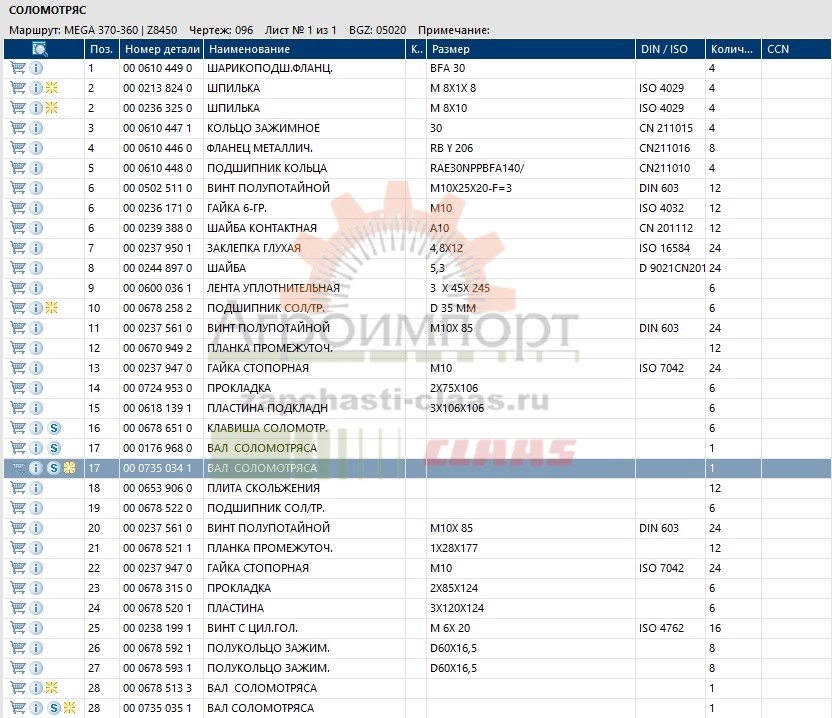Add ПЛАНКА ПРОМЕЖУТОЧ. 00 0670 949 2 to cart

pos(18,348)
